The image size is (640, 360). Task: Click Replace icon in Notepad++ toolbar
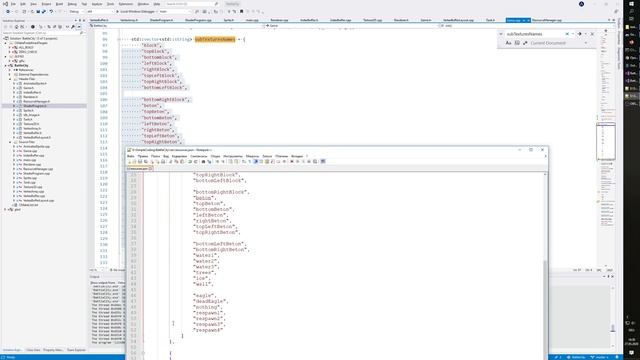point(209,162)
